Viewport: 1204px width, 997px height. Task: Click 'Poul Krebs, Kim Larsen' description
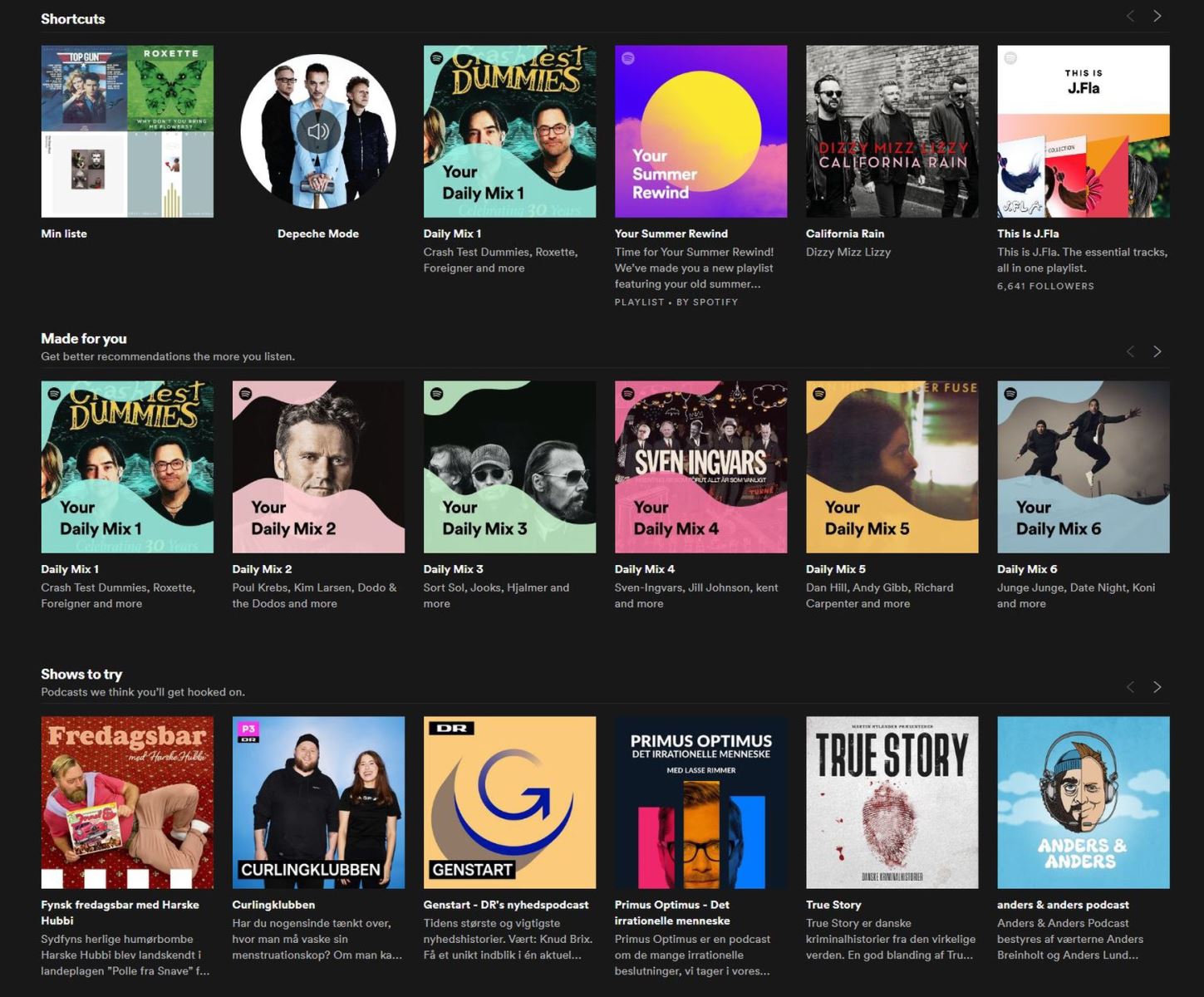(x=315, y=595)
